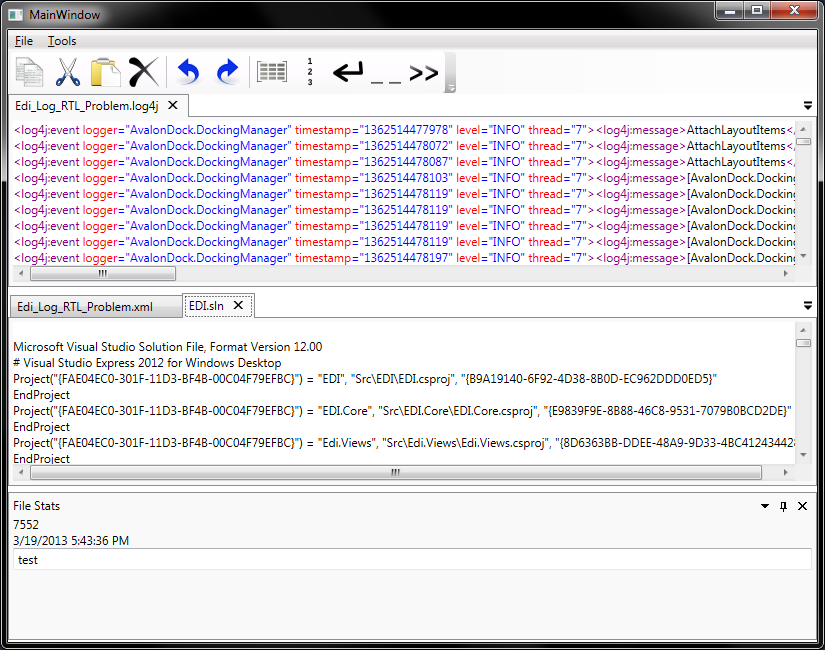Click the >> toolbar icon
Viewport: 825px width, 650px height.
pos(424,73)
